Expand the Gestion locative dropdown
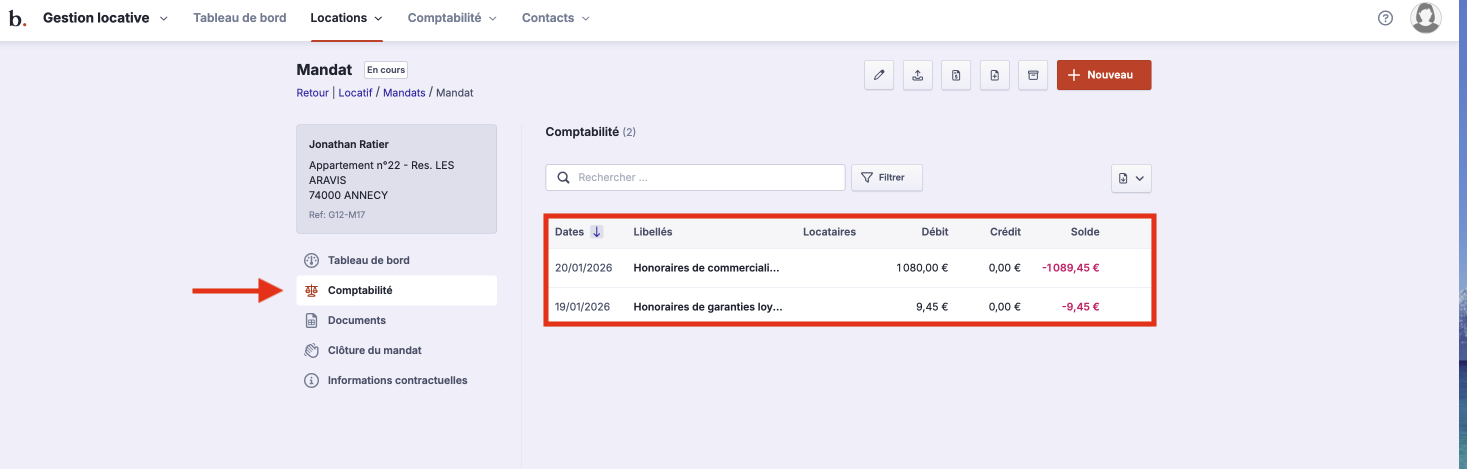1467x469 pixels. pos(105,18)
